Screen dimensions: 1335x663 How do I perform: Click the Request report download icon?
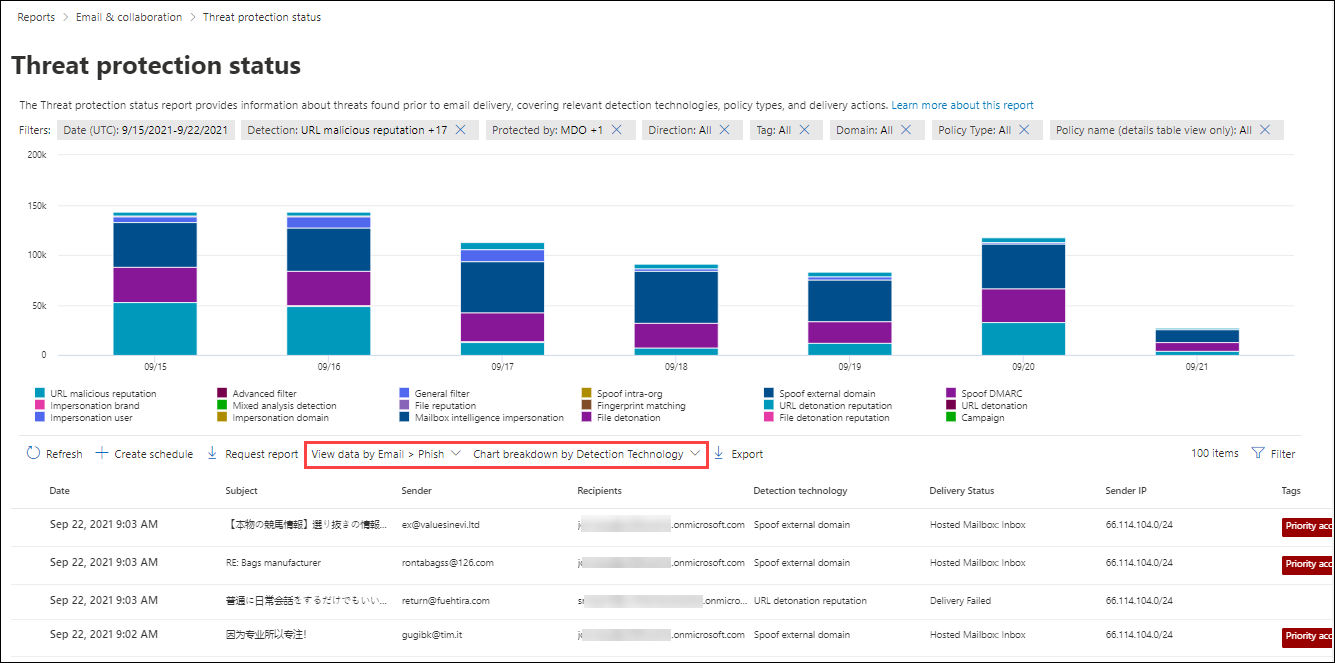coord(212,454)
